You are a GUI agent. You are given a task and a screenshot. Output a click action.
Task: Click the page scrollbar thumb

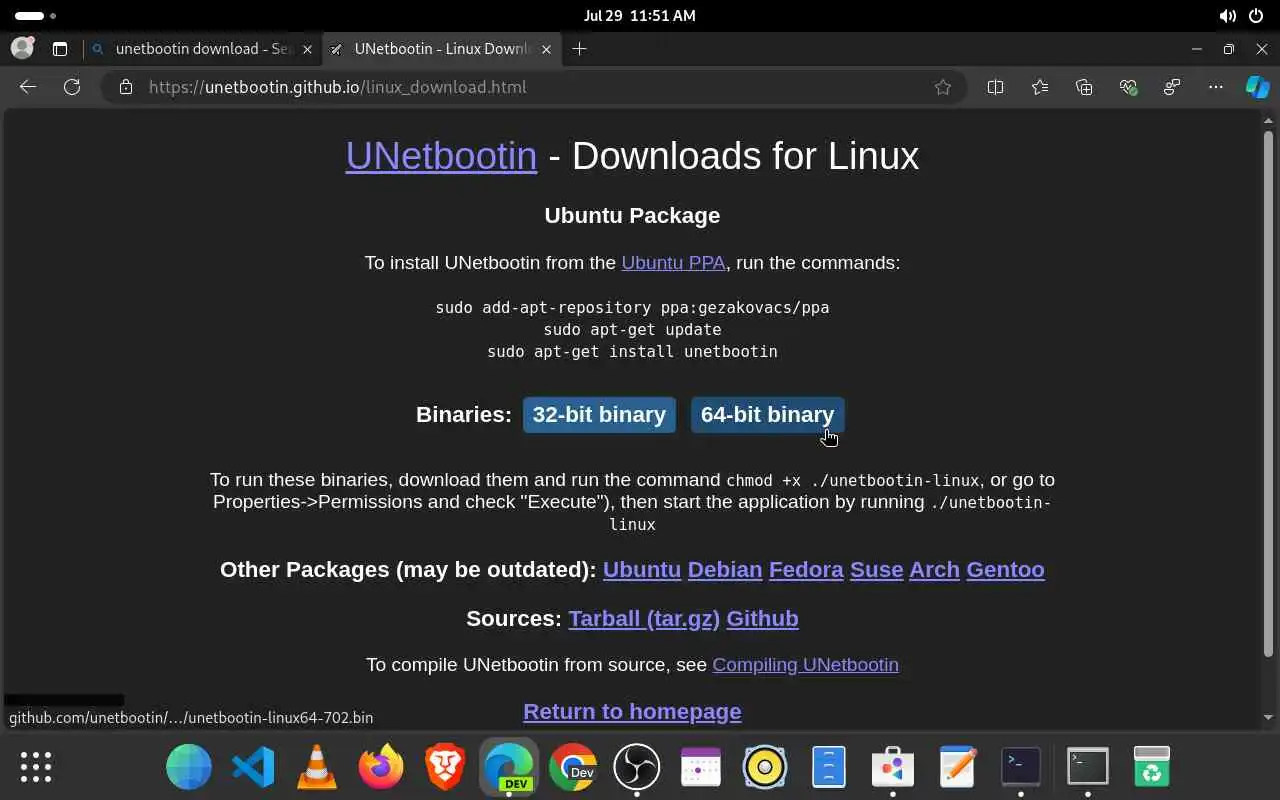point(1268,395)
